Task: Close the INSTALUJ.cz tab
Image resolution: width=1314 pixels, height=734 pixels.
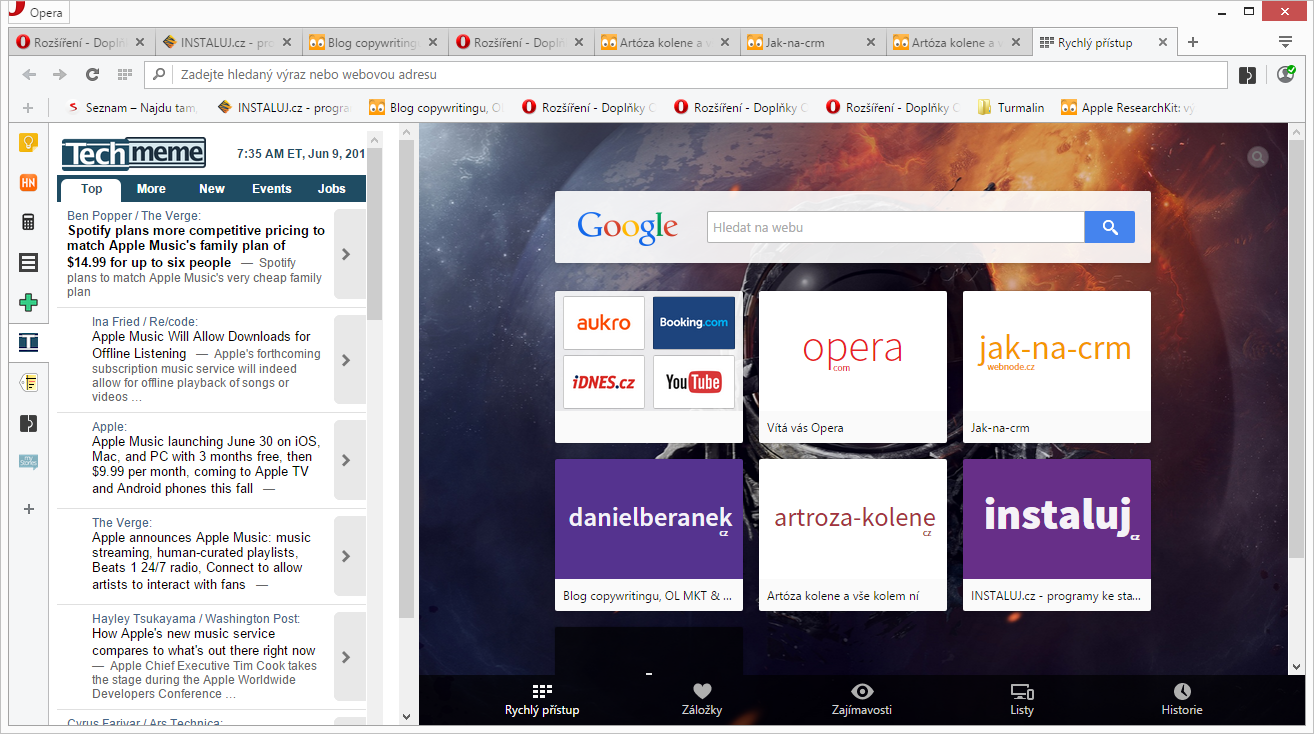Action: [287, 43]
